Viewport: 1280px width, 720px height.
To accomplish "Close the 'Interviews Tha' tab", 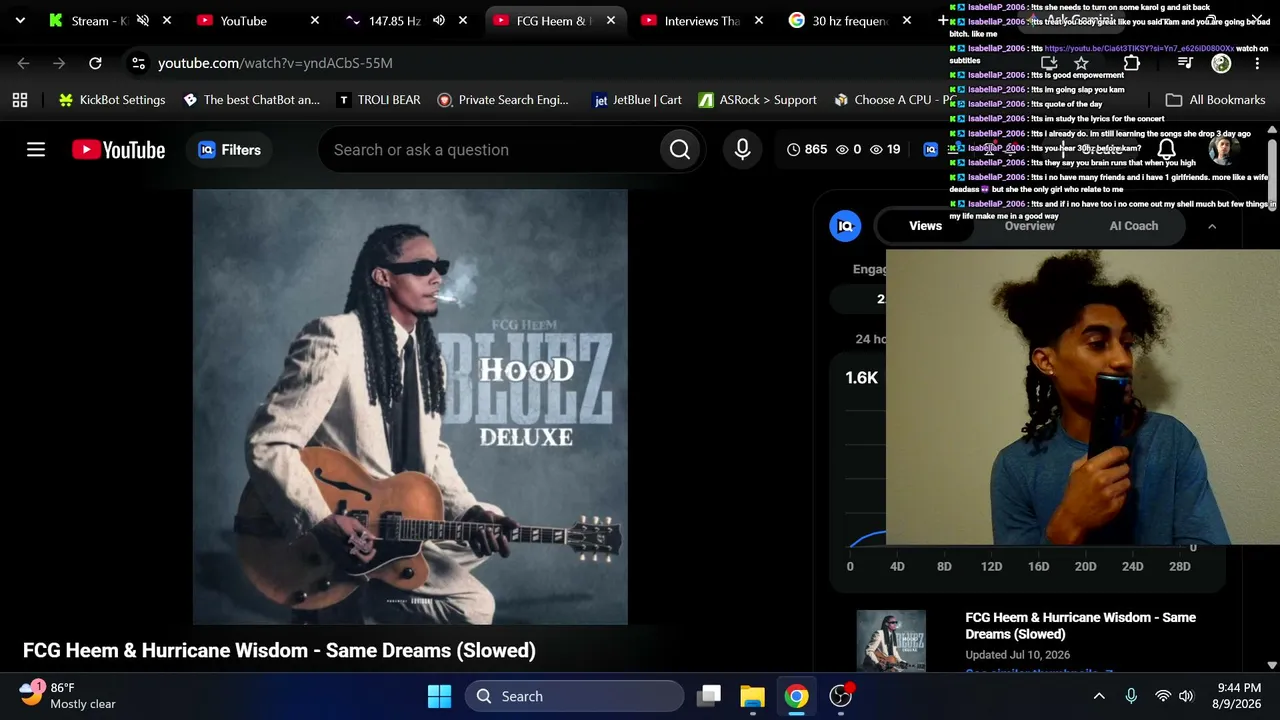I will (x=759, y=21).
